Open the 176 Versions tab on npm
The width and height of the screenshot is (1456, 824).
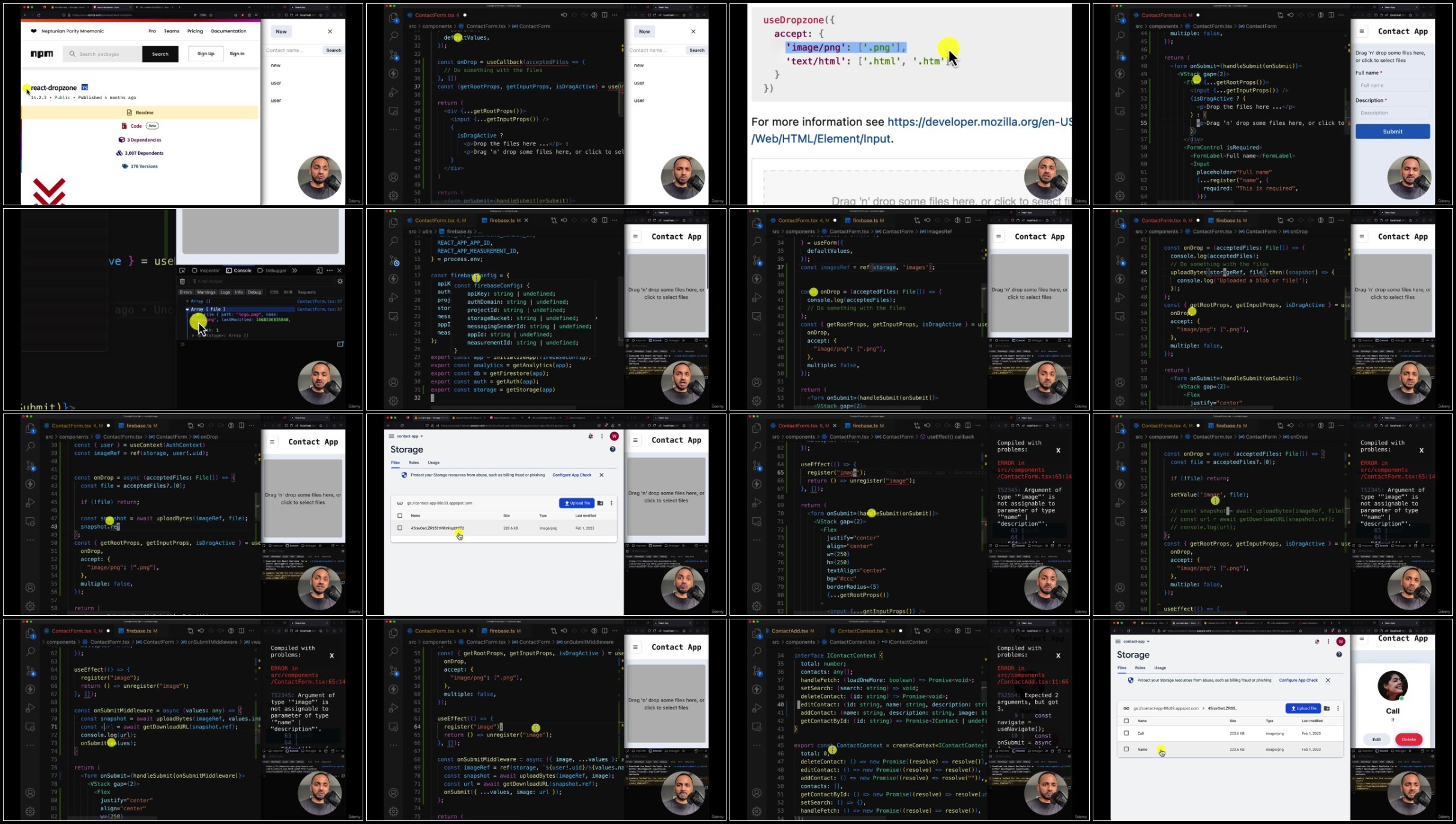coord(140,166)
